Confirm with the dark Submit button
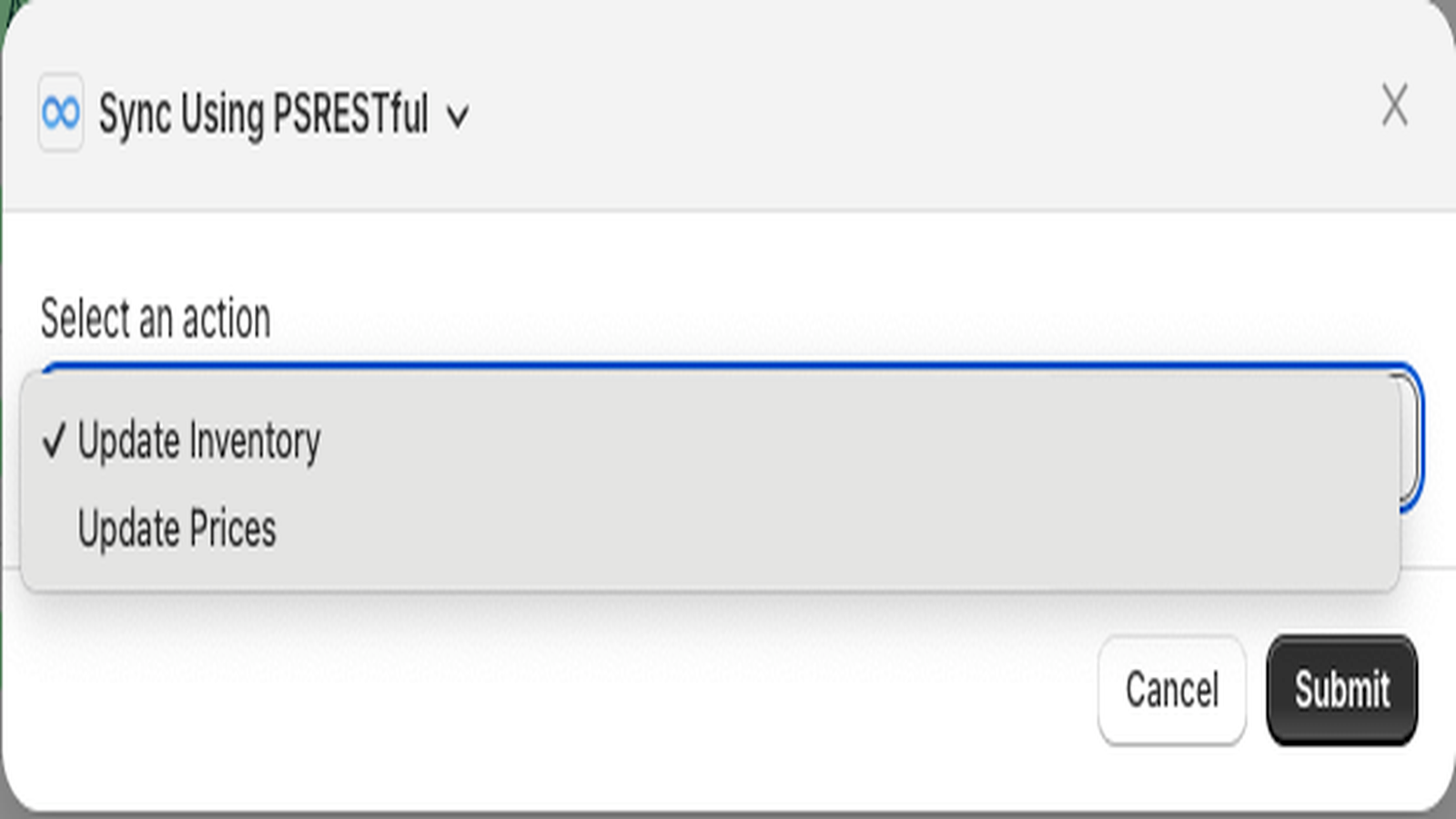 [1342, 689]
